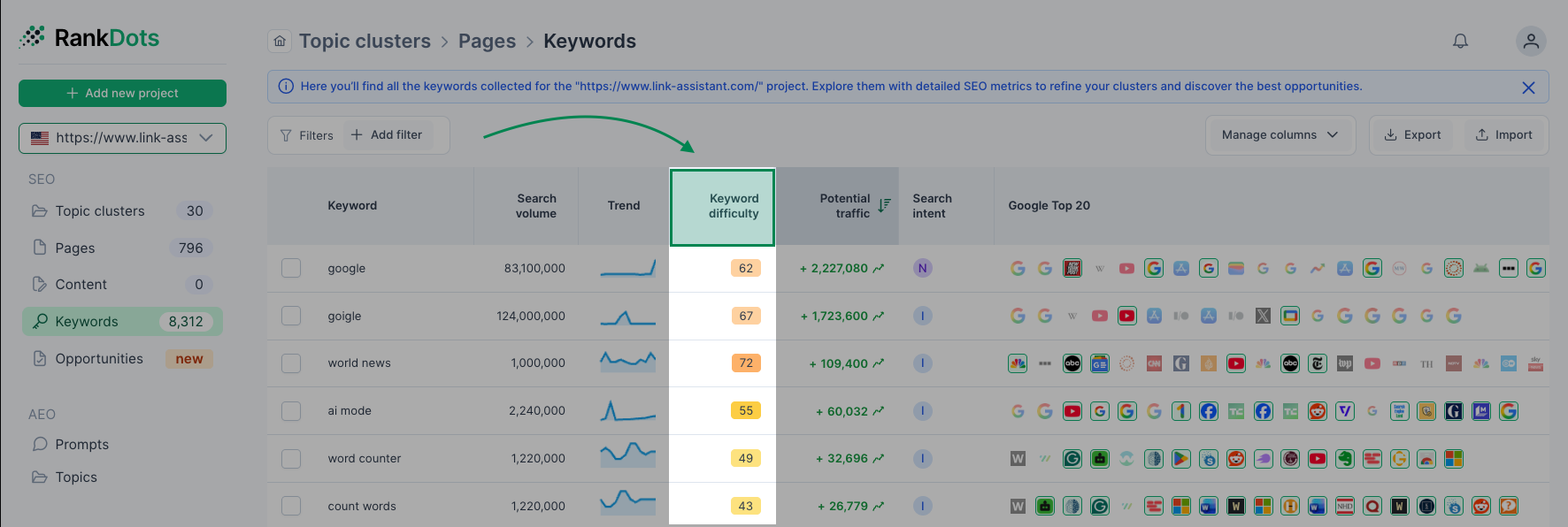Click the 62 difficulty badge for google
The width and height of the screenshot is (1568, 527).
746,268
